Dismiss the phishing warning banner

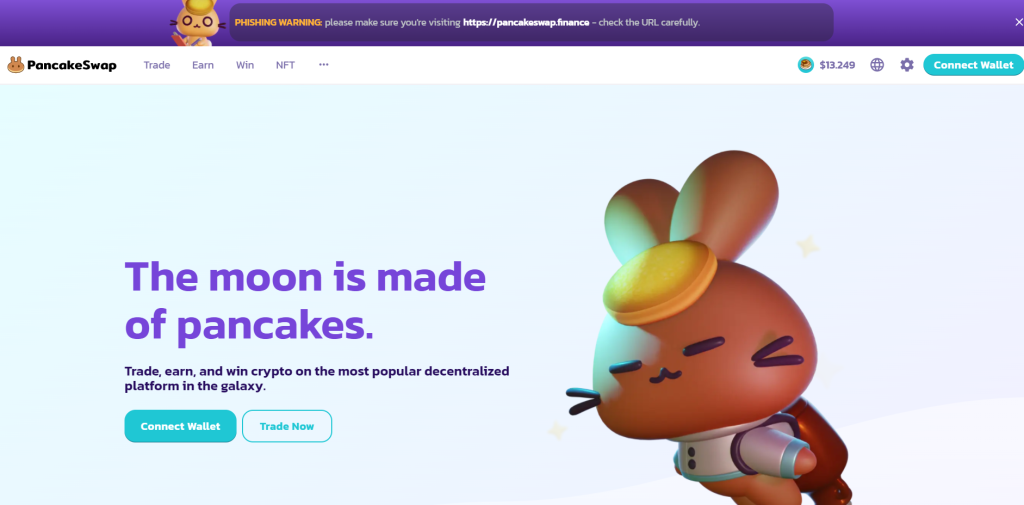coord(1018,22)
